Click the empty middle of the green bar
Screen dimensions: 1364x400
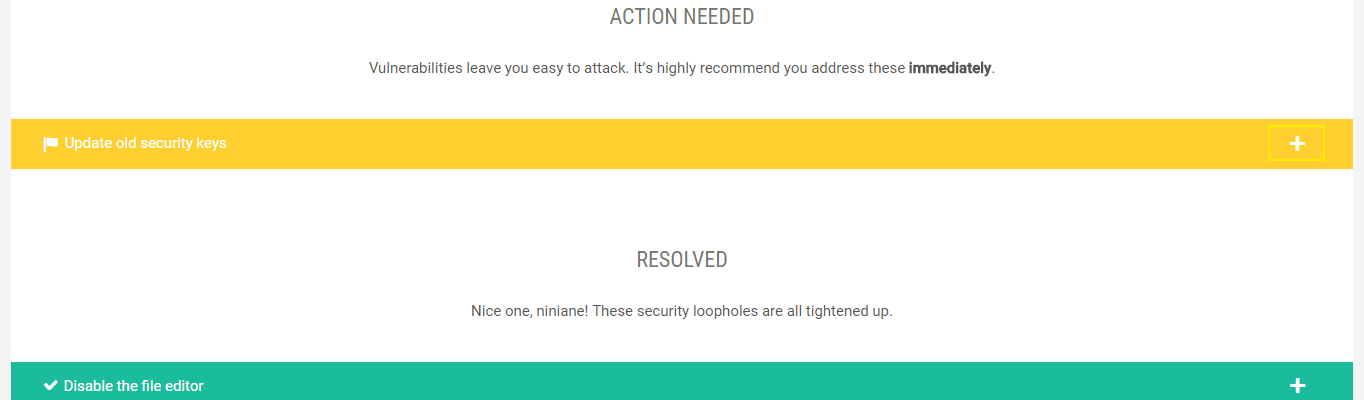point(700,386)
